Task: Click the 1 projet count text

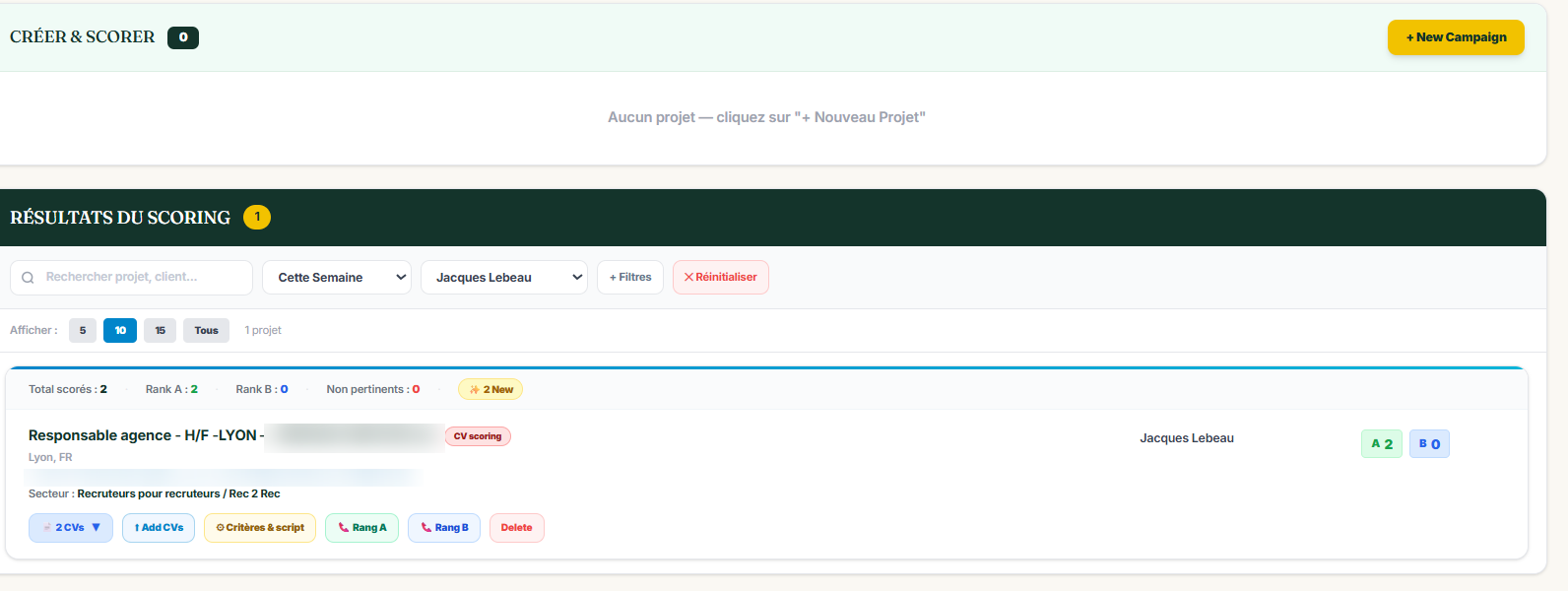Action: tap(263, 331)
